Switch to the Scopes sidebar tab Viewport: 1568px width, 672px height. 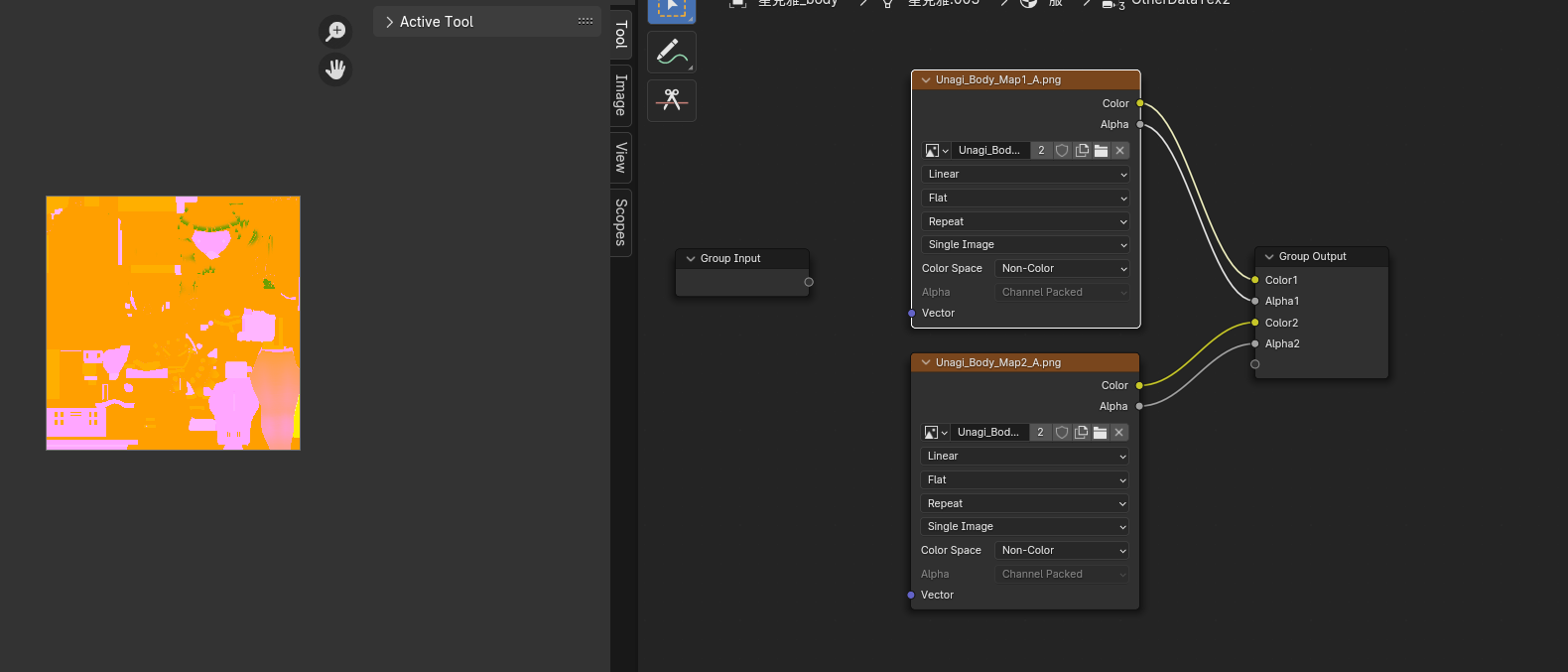[x=621, y=221]
